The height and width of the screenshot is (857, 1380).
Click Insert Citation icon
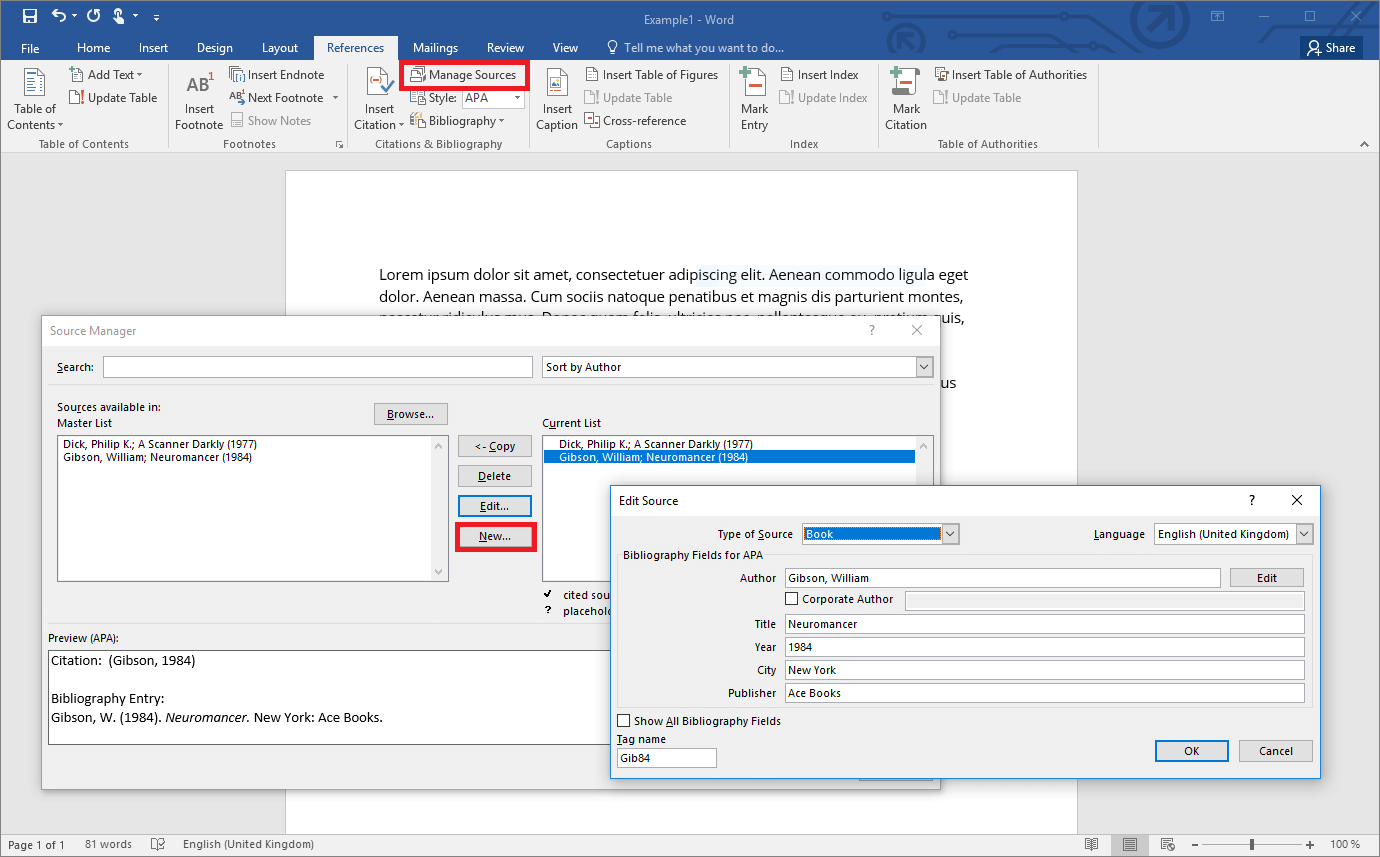tap(379, 83)
